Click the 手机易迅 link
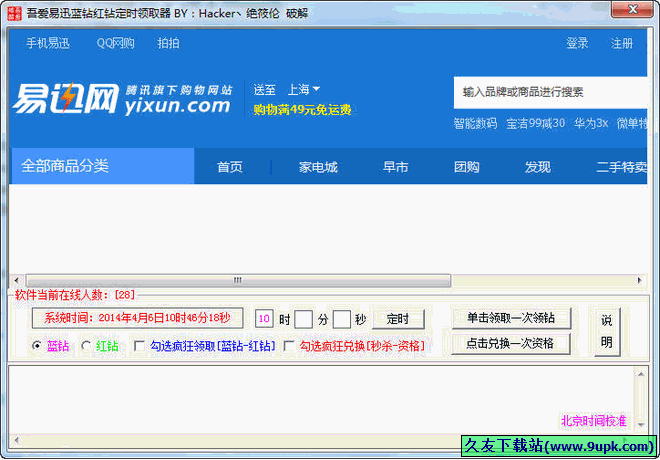660x460 pixels. [48, 43]
